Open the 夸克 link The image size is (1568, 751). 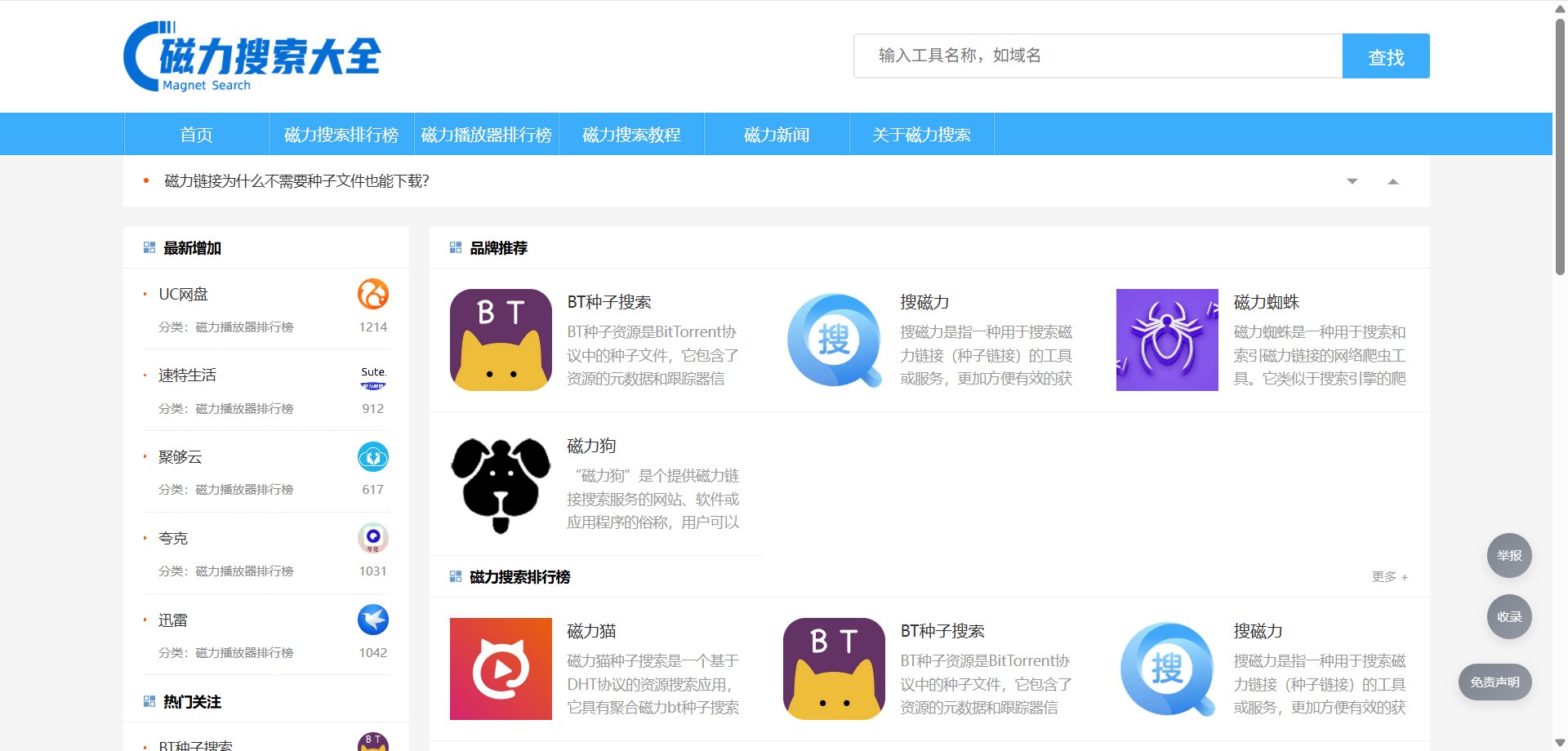click(173, 538)
